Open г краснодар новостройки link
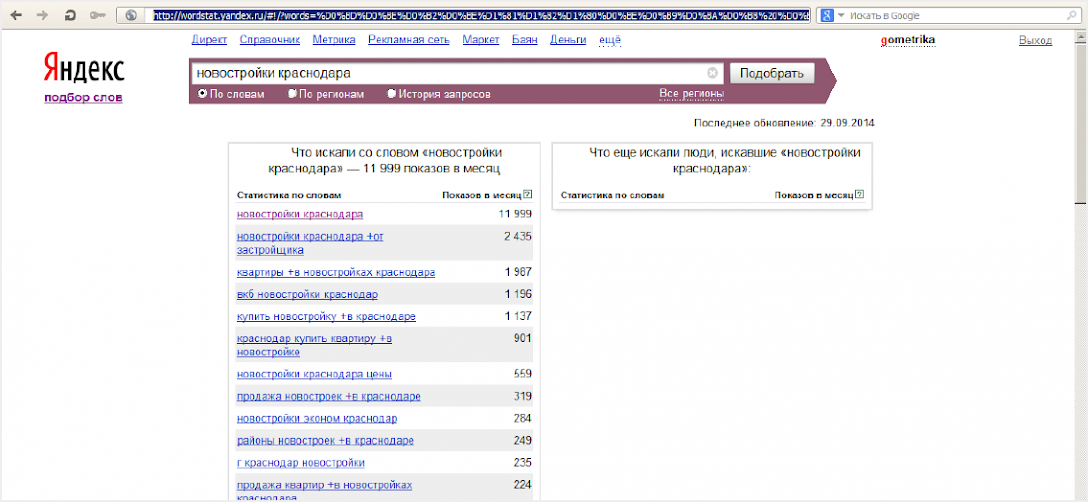Image resolution: width=1088 pixels, height=502 pixels. point(301,463)
